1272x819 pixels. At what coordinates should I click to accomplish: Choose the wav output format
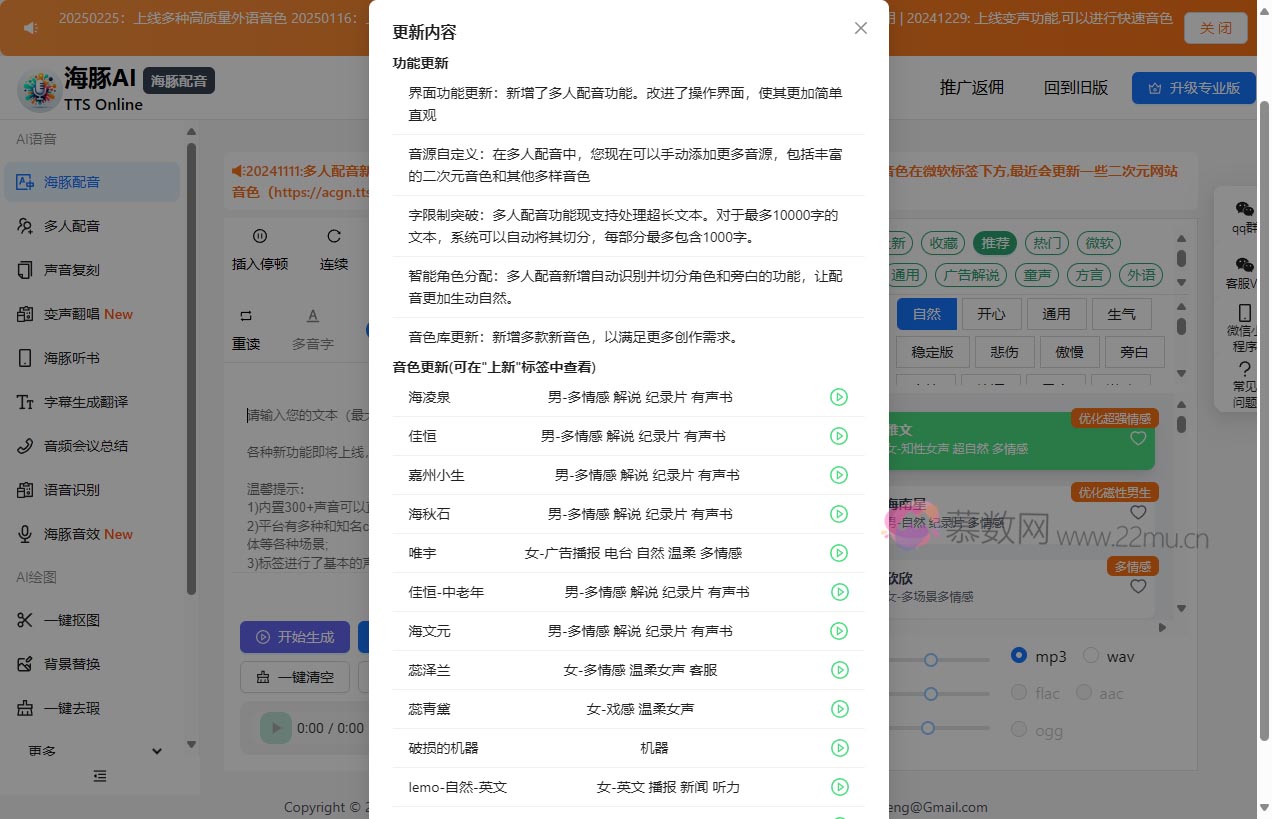tap(1090, 656)
